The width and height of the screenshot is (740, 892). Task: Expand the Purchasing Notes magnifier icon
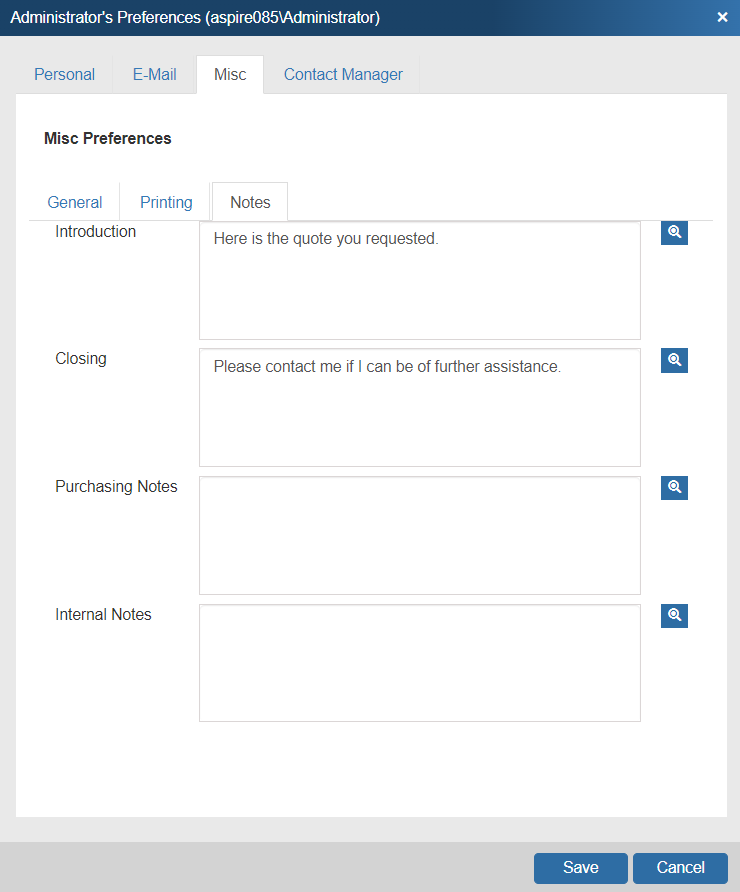click(674, 487)
